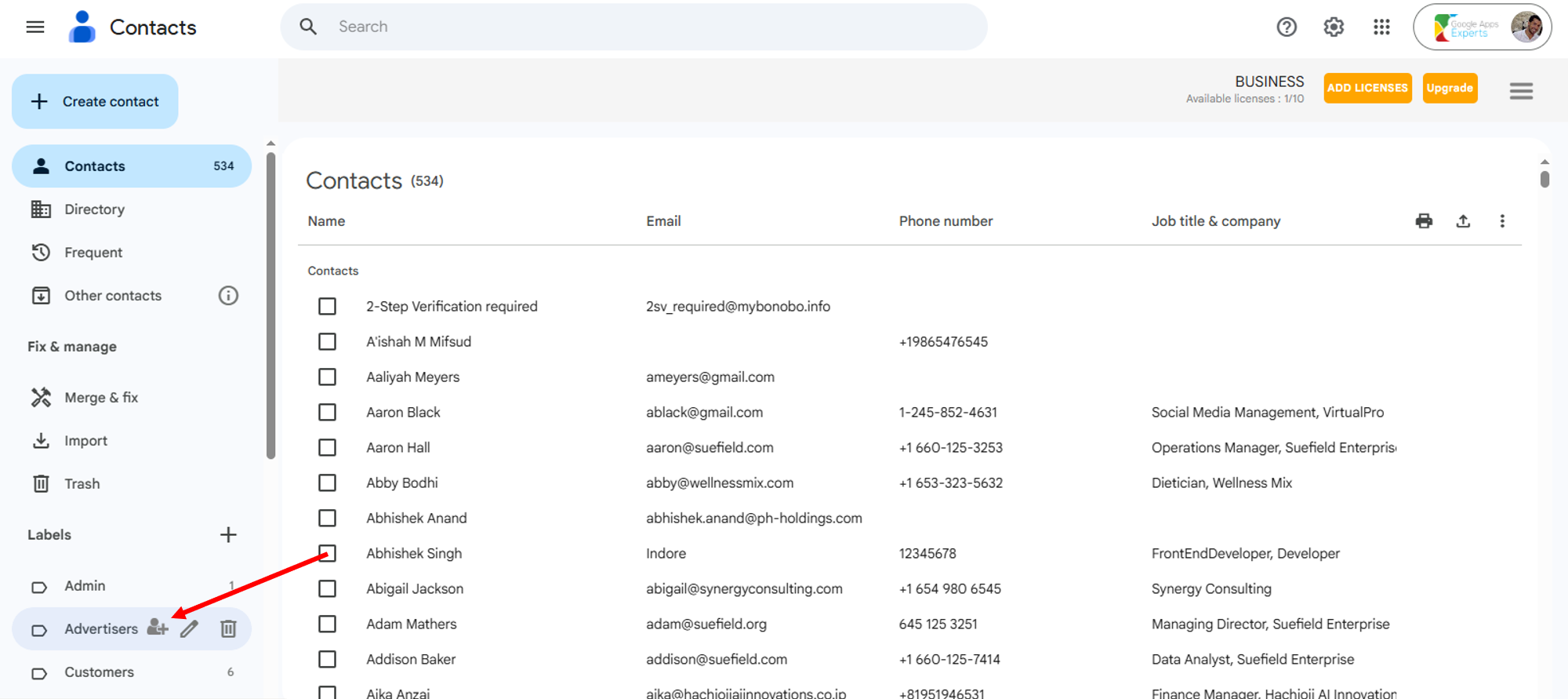
Task: Click pencil icon to rename Advertisers label
Action: [189, 628]
